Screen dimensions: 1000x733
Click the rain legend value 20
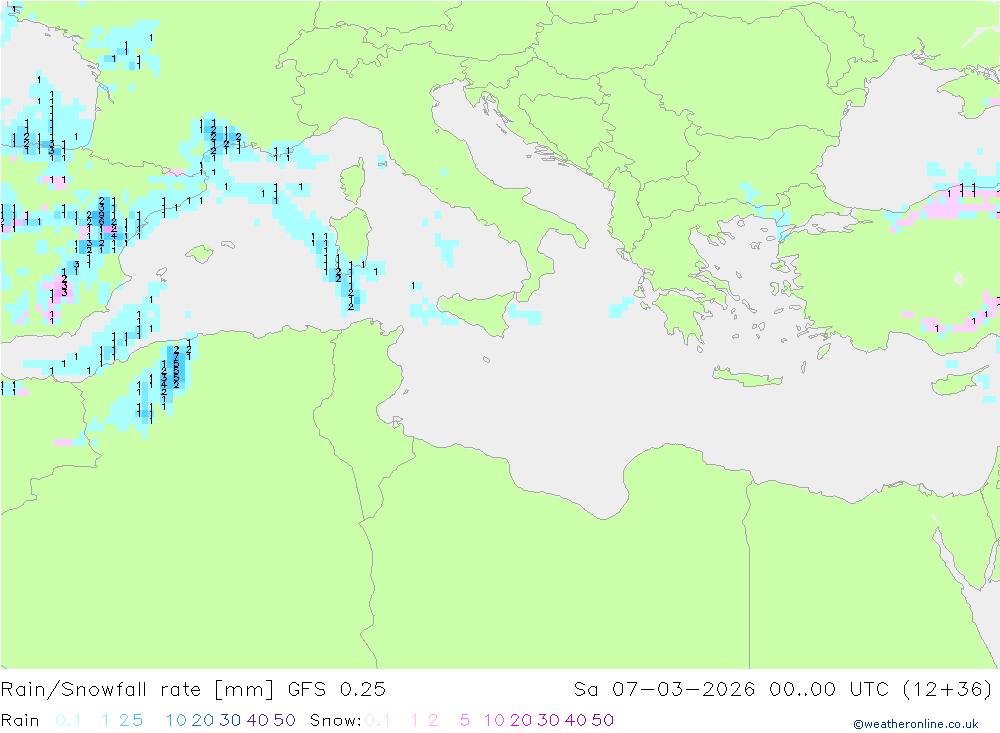tap(203, 720)
